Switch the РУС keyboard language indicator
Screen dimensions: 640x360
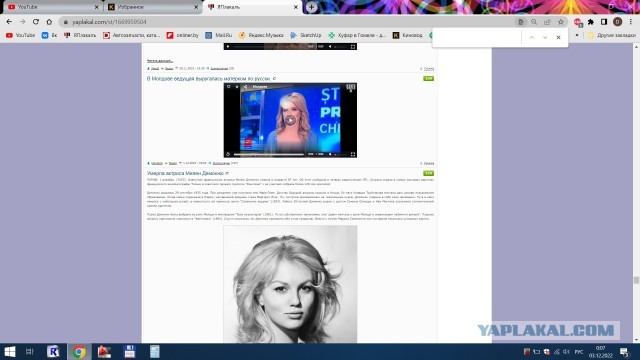pos(579,352)
